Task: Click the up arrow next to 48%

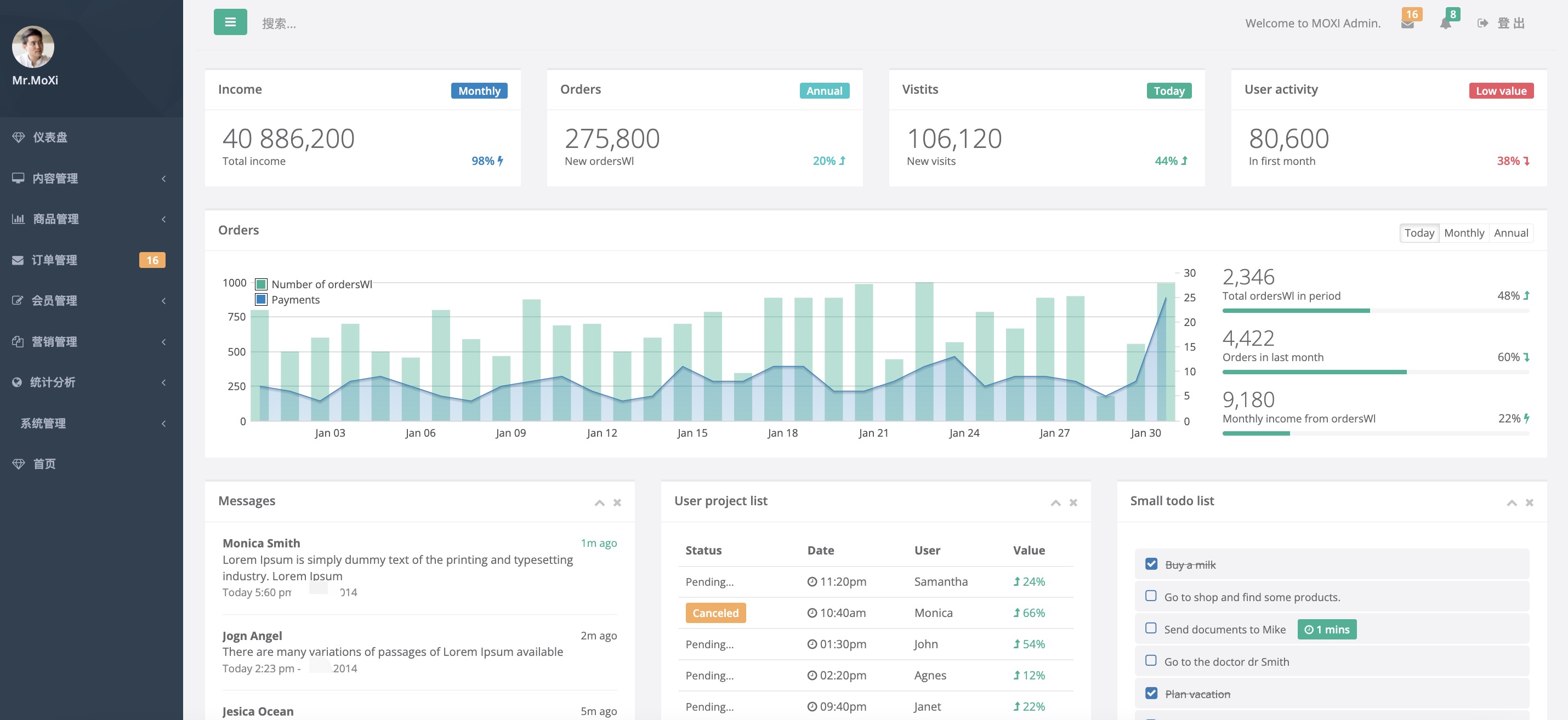Action: click(1526, 295)
